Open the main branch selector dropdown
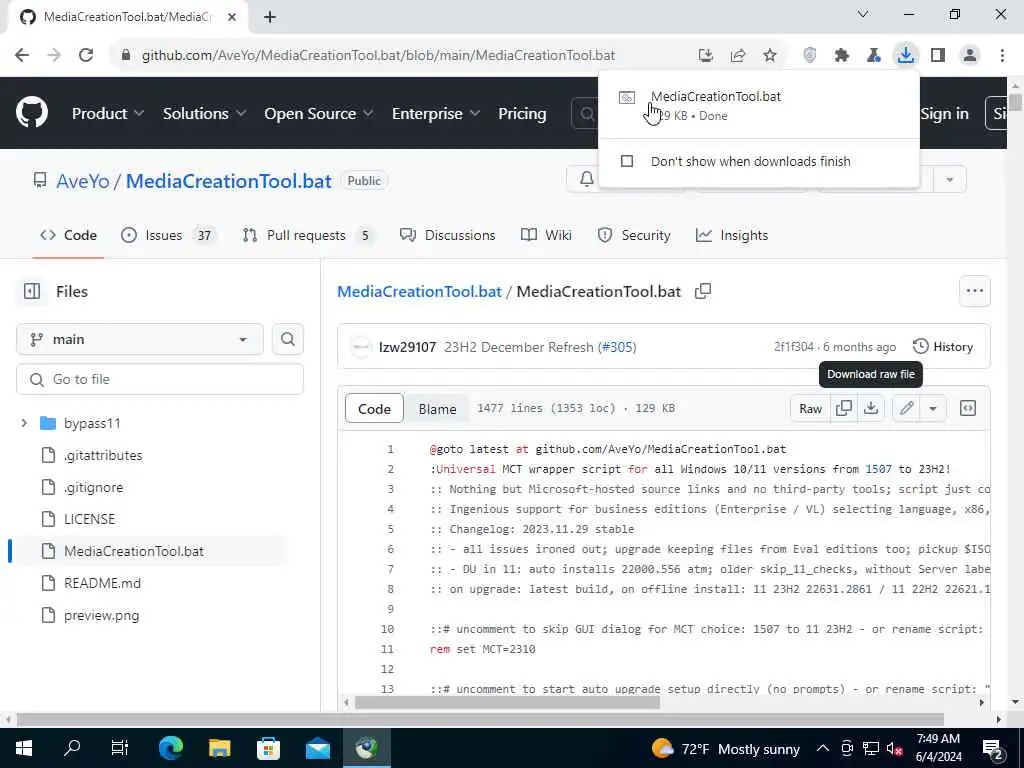The height and width of the screenshot is (768, 1024). 140,340
